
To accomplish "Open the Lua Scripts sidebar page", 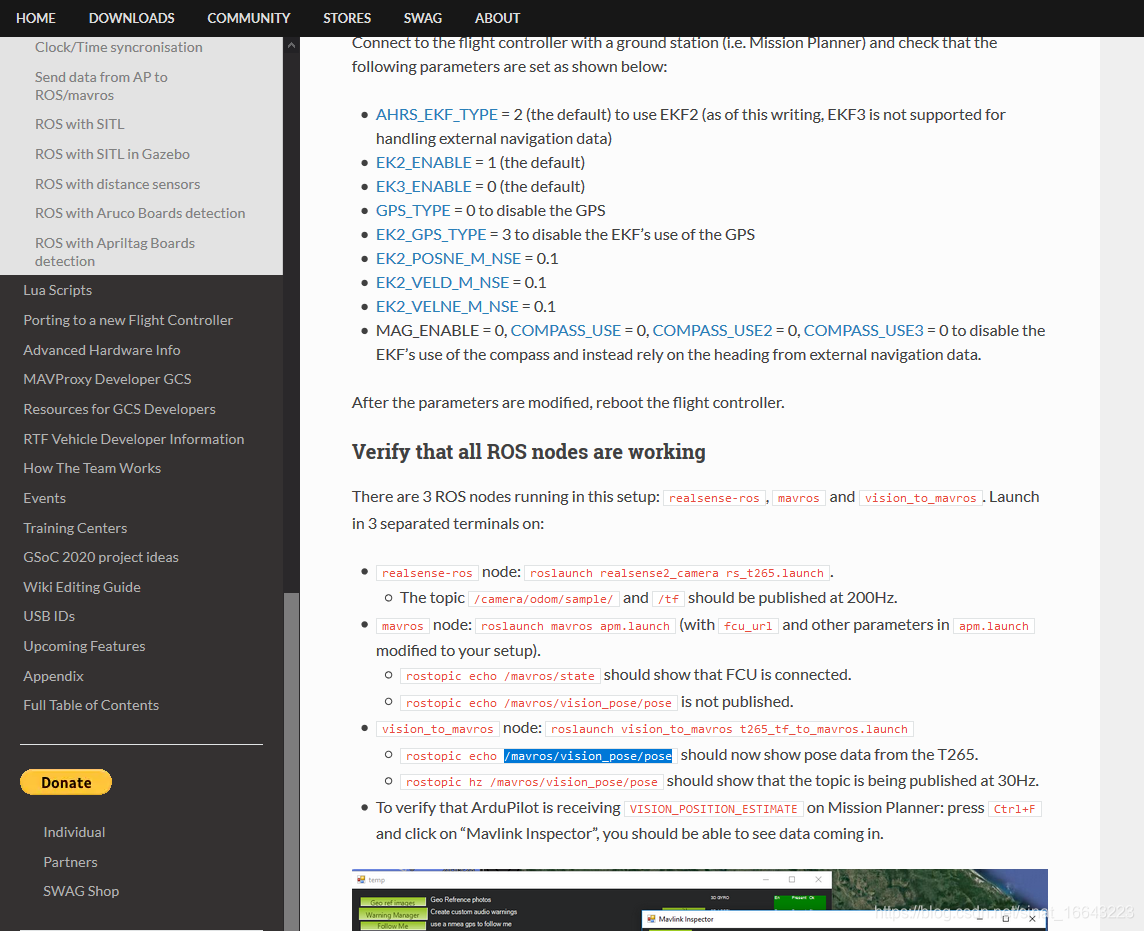I will tap(58, 290).
